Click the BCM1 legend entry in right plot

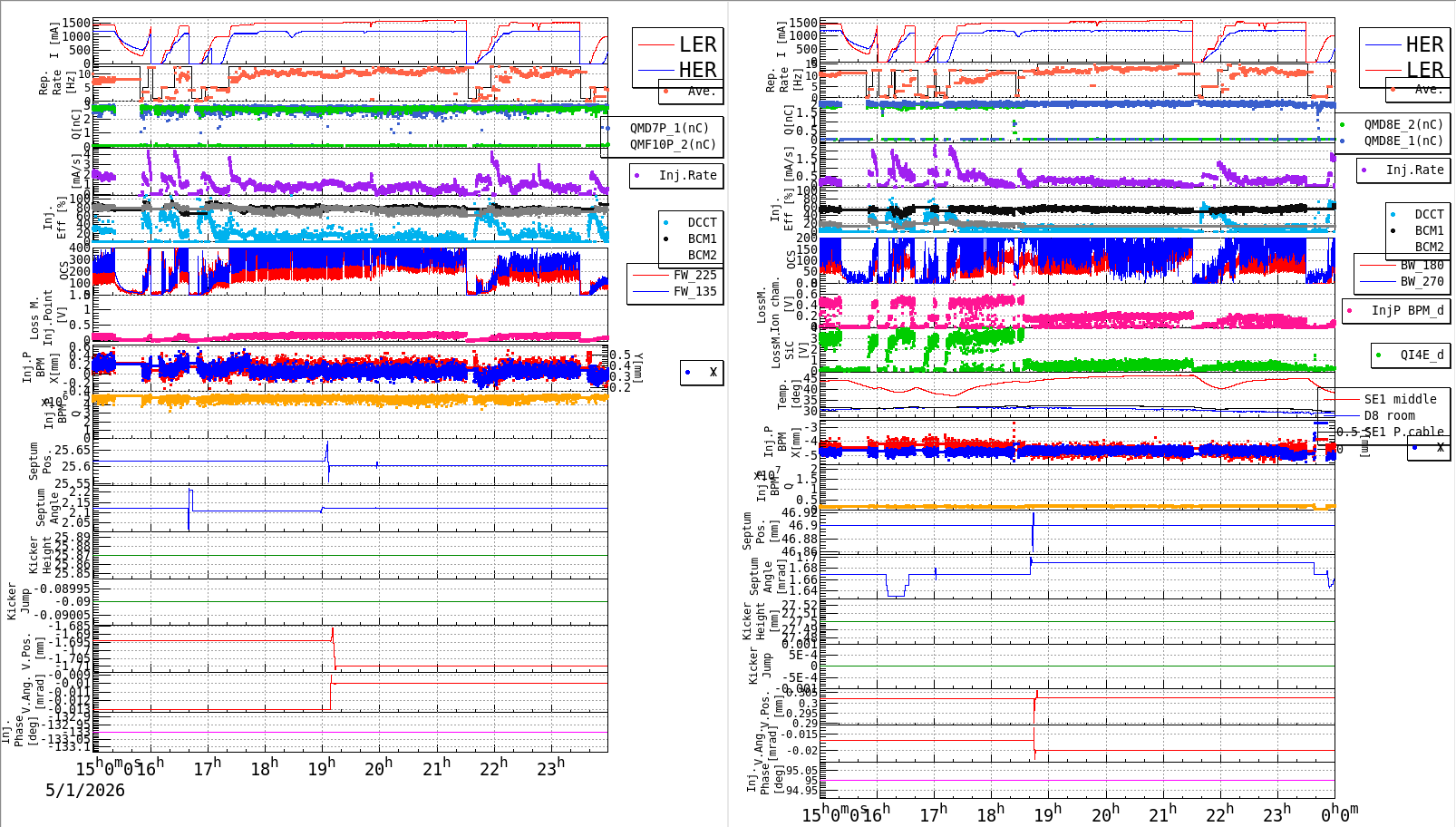(x=1418, y=231)
